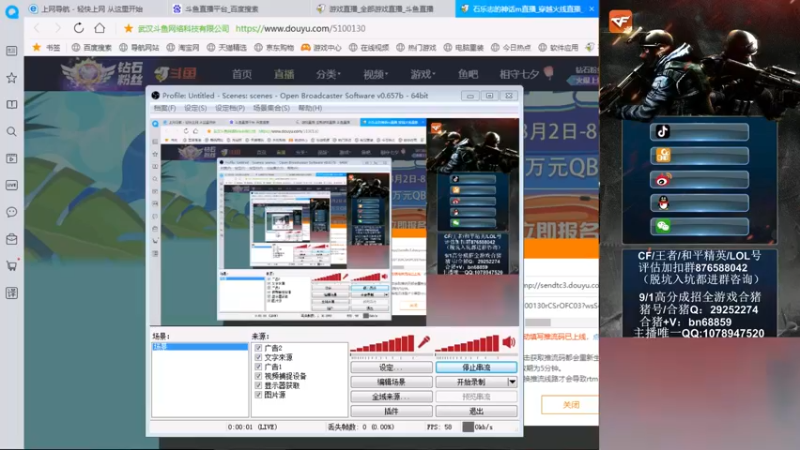
Task: Expand the 开始录制 dropdown arrow
Action: point(512,382)
